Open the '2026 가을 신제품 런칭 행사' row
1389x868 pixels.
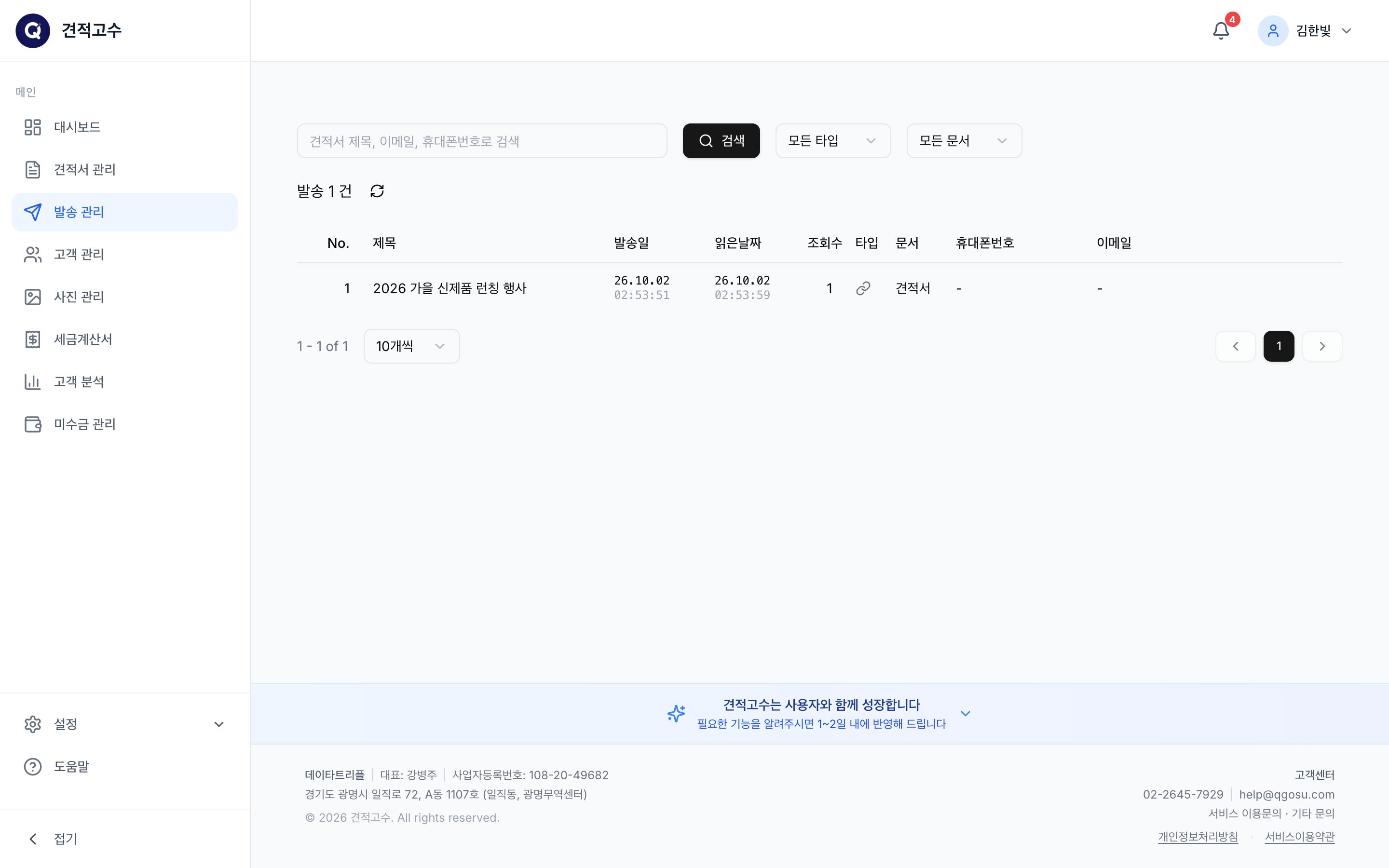pos(819,288)
